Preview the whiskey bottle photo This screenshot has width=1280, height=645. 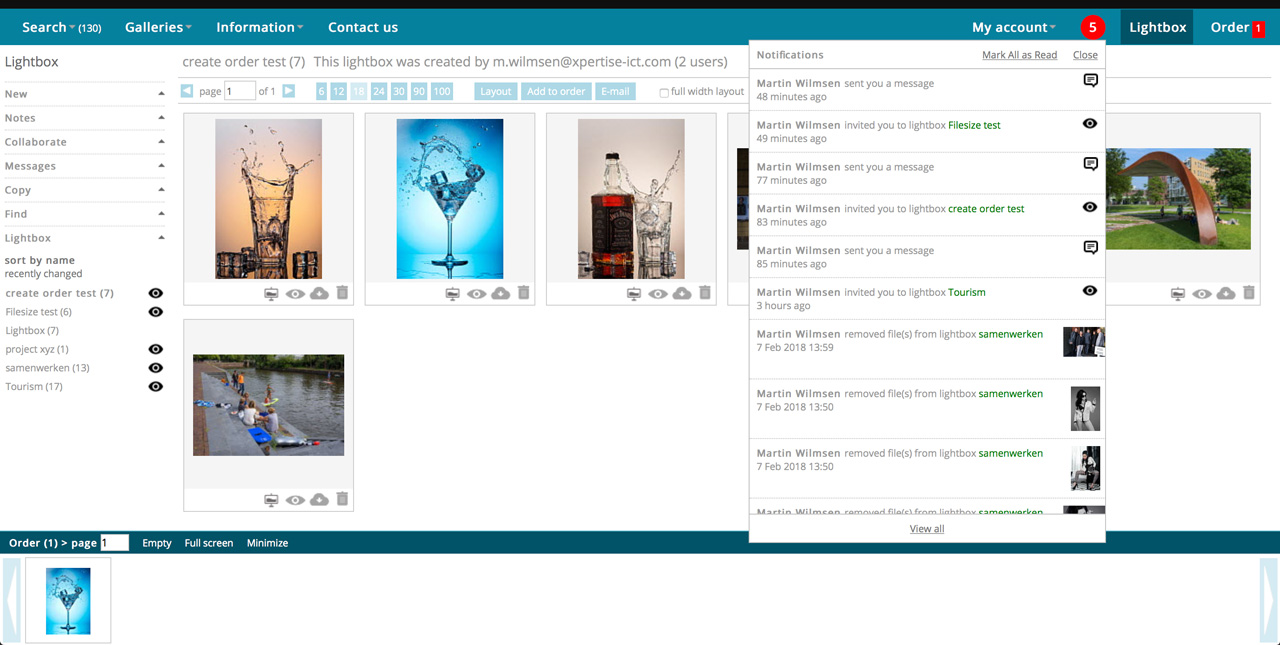point(658,294)
